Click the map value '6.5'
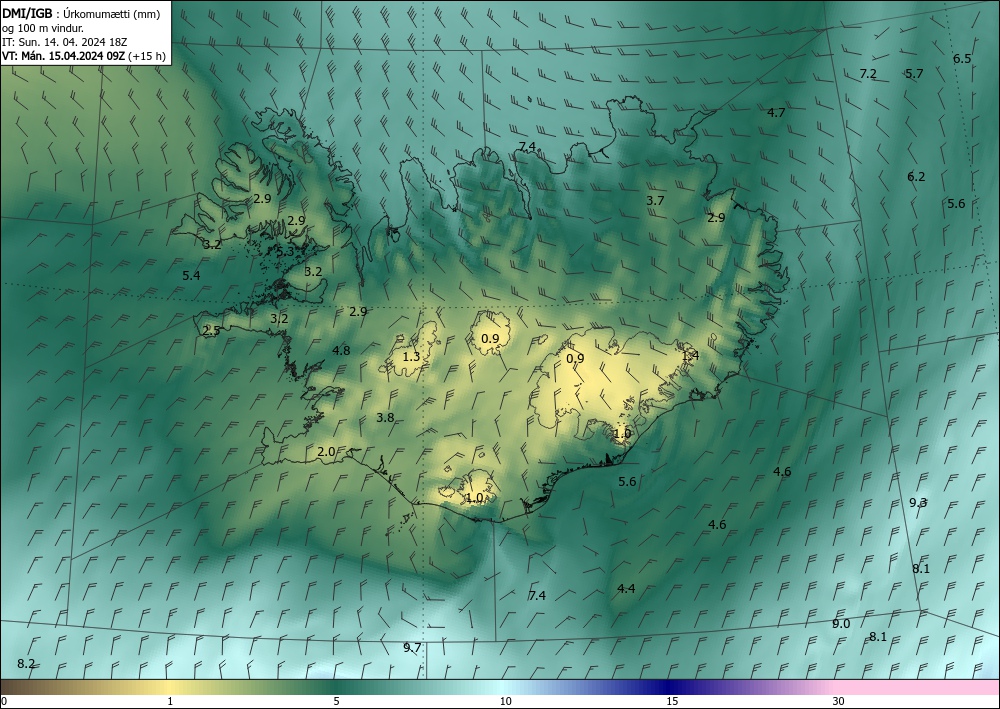The image size is (1000, 709). click(962, 59)
